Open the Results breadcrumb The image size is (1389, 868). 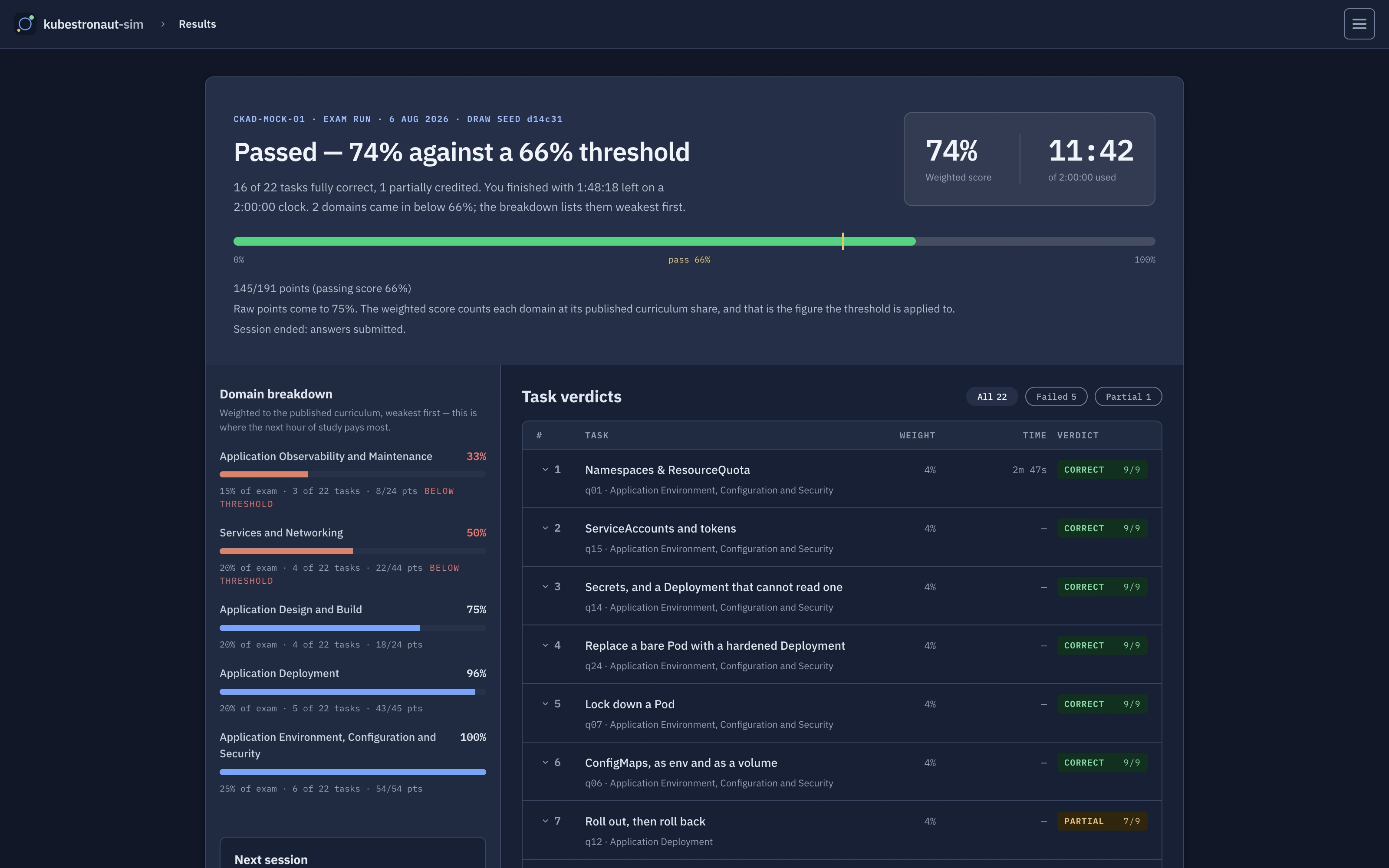(197, 24)
